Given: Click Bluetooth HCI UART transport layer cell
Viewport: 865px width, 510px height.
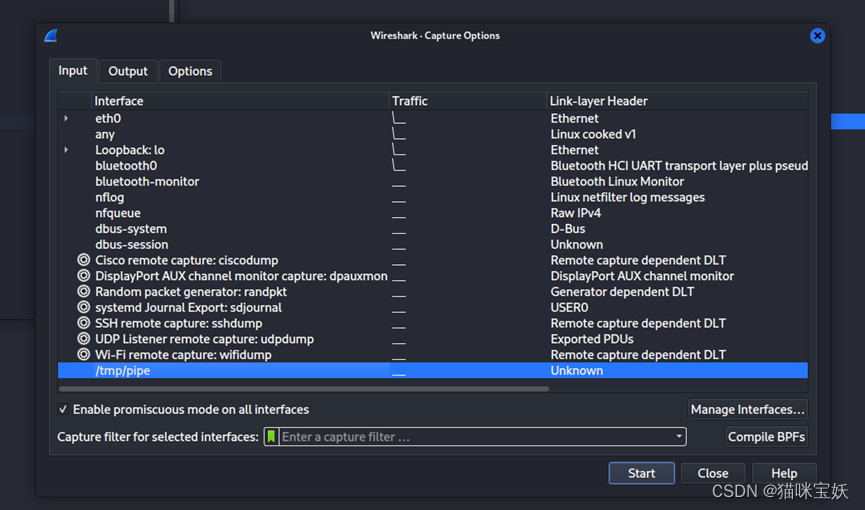Looking at the screenshot, I should (679, 166).
